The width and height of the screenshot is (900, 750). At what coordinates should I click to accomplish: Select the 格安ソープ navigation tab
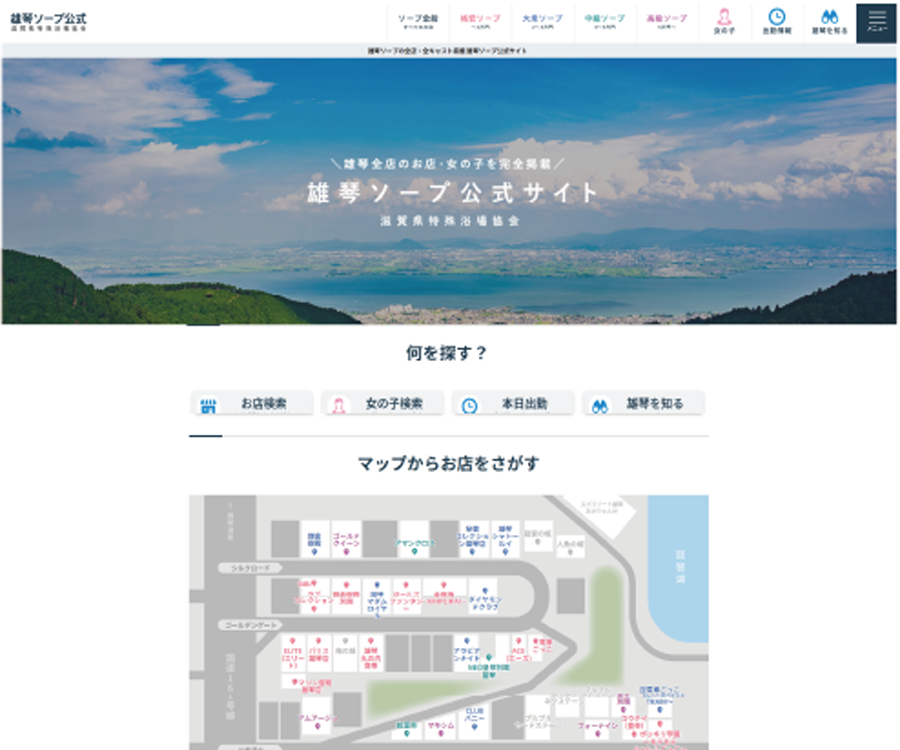click(480, 22)
